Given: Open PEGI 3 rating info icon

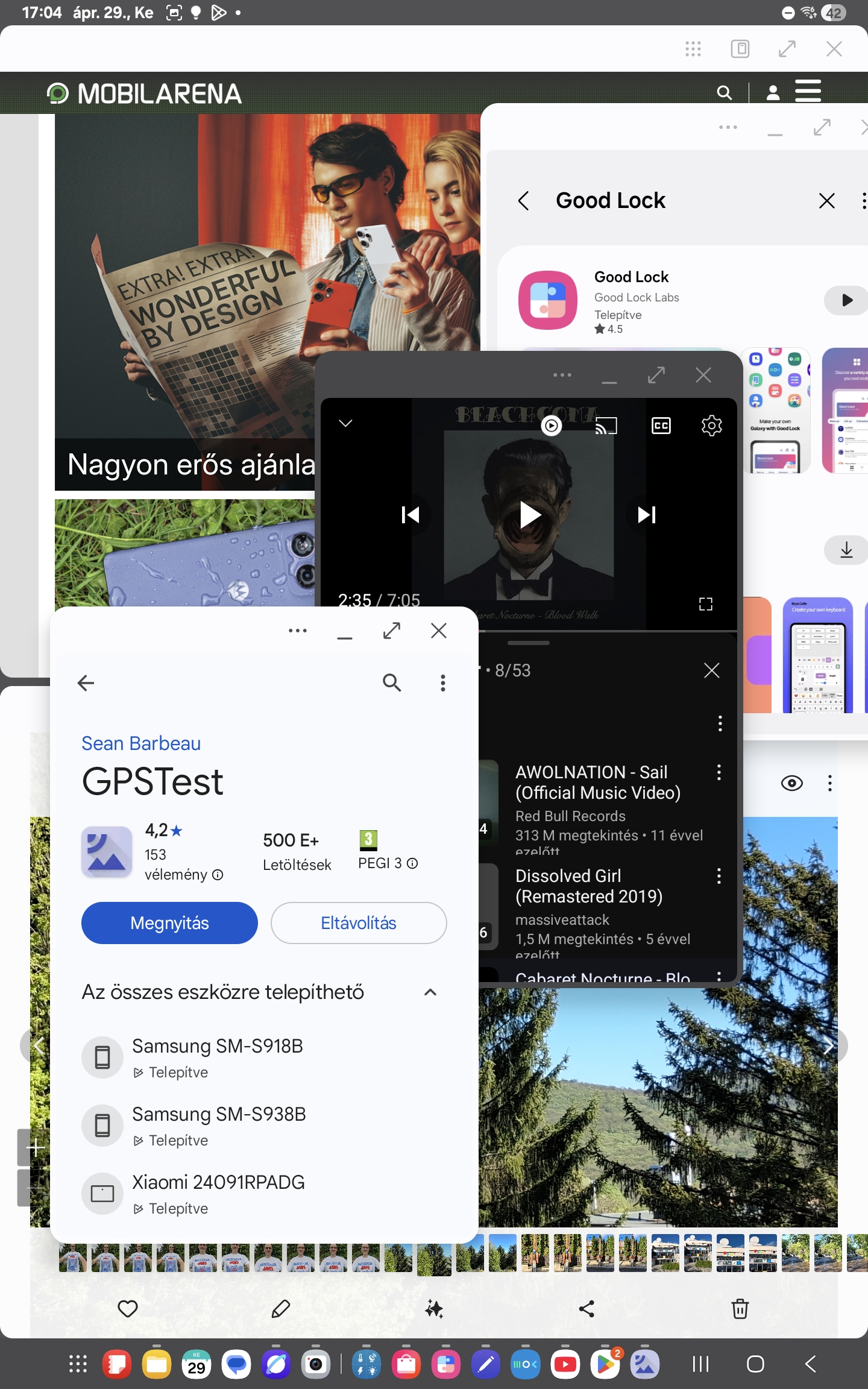Looking at the screenshot, I should [x=412, y=863].
